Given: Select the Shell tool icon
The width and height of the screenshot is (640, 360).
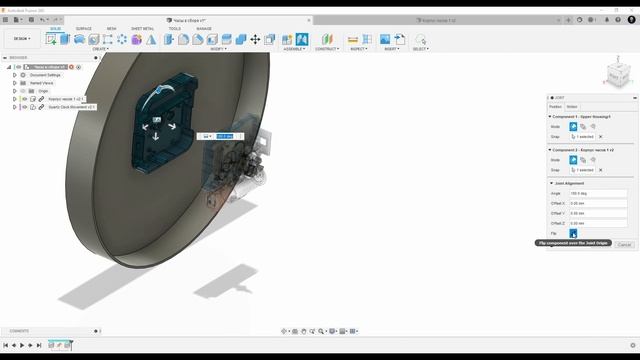Looking at the screenshot, I should click(x=212, y=39).
